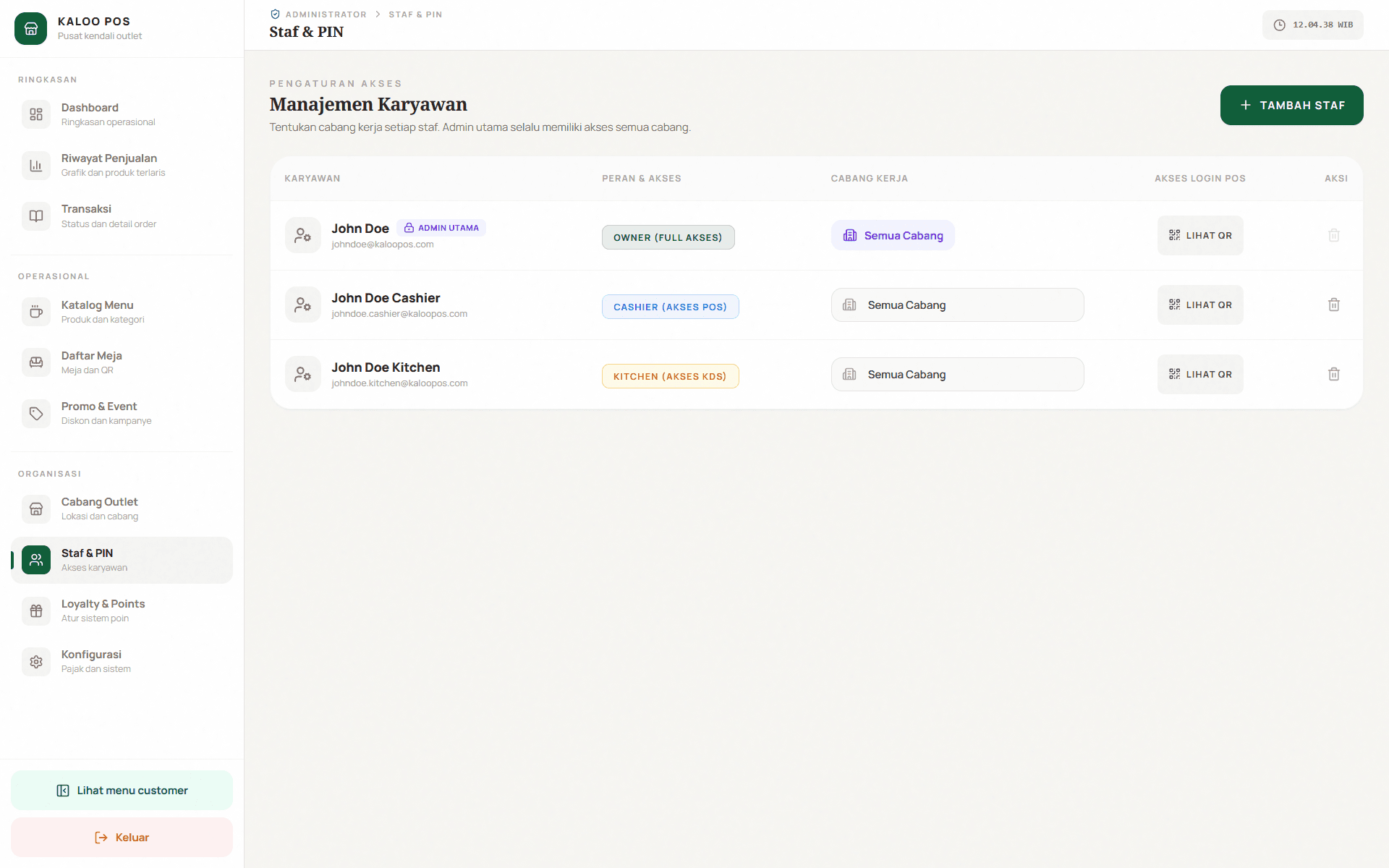Click the email johndoe.cashier@kaloopos.com

399,314
